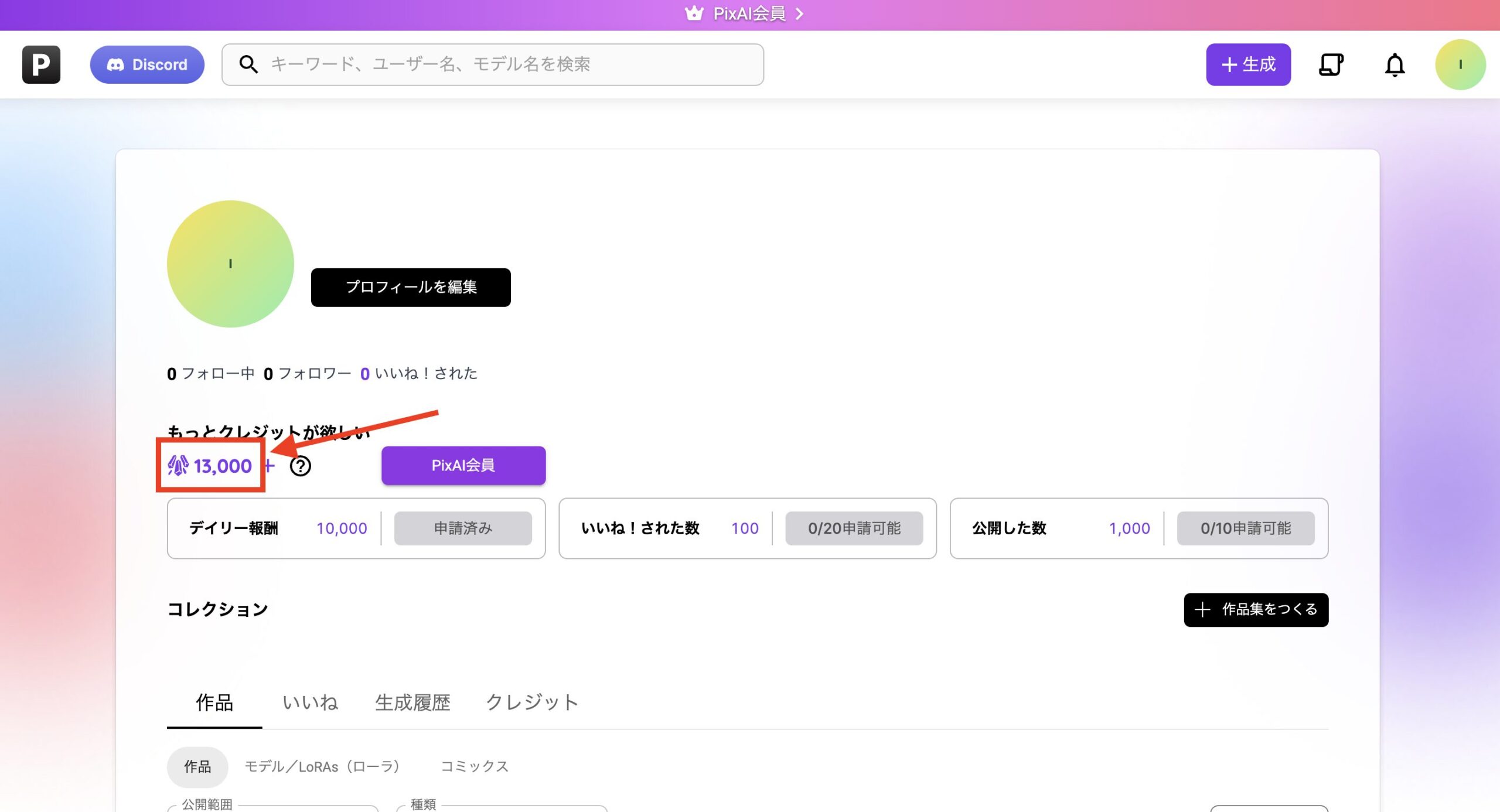Open the purple PixAI会員 membership button
Image resolution: width=1500 pixels, height=812 pixels.
(x=463, y=466)
